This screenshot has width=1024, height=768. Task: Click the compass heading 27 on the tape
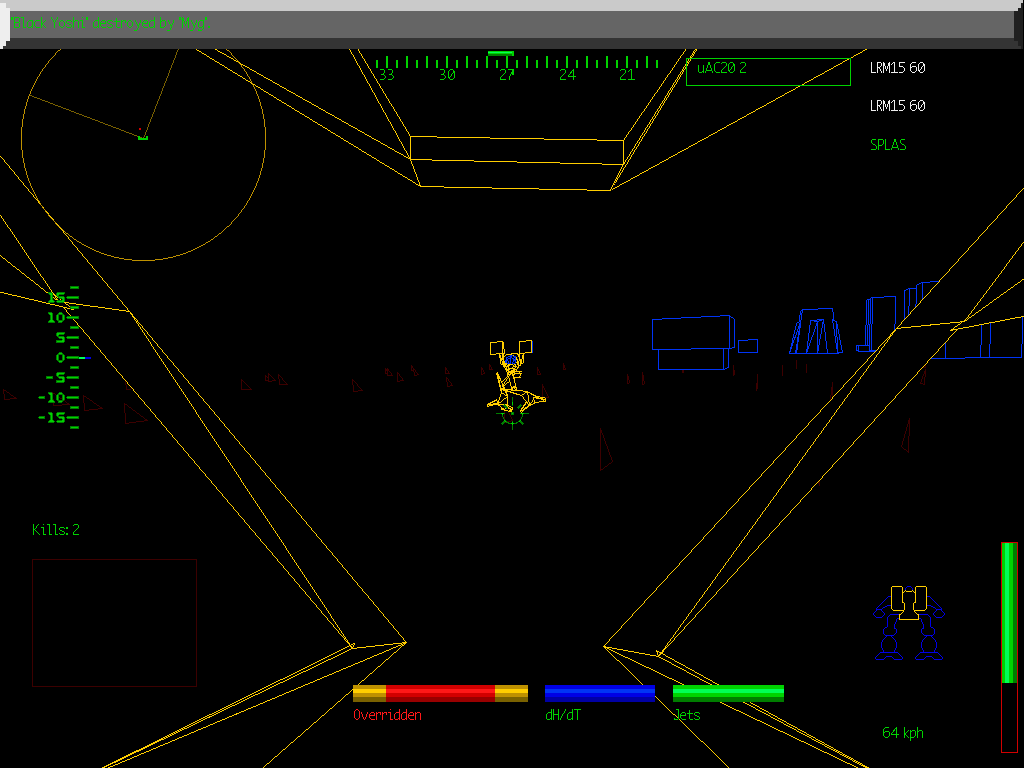click(505, 73)
